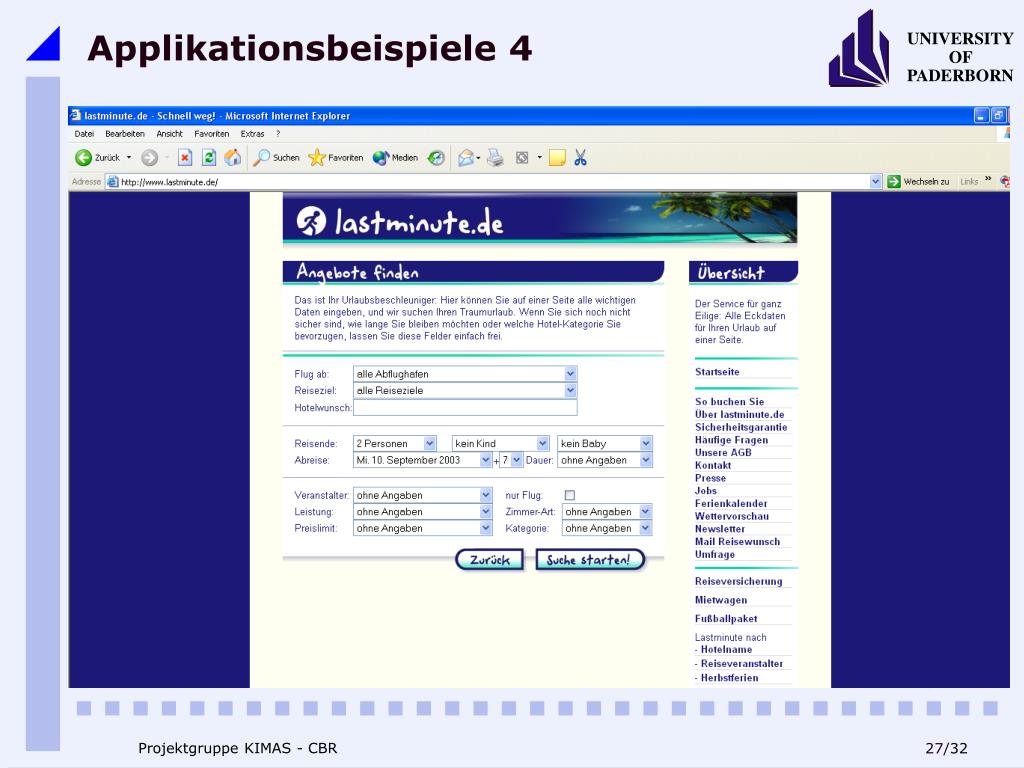Screen dimensions: 1024x768
Task: Open the Mietwagen link
Action: click(x=721, y=600)
